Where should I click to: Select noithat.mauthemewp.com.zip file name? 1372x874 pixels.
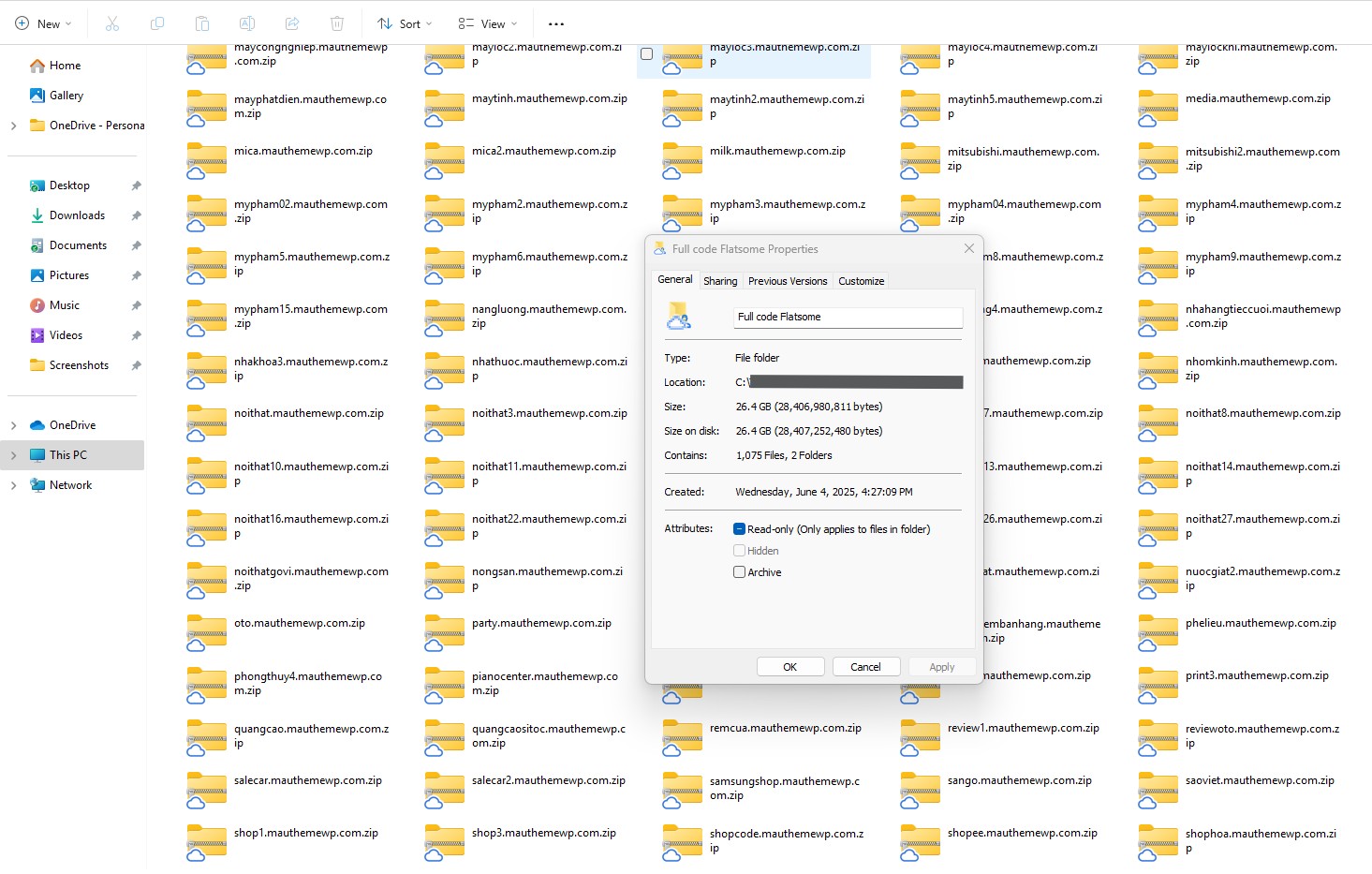click(309, 413)
